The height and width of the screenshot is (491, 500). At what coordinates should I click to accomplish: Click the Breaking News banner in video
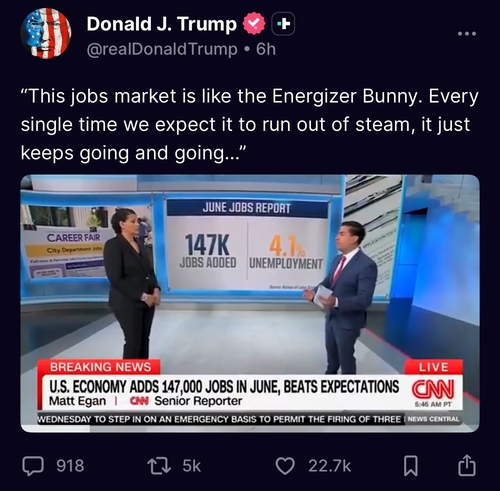pos(99,367)
